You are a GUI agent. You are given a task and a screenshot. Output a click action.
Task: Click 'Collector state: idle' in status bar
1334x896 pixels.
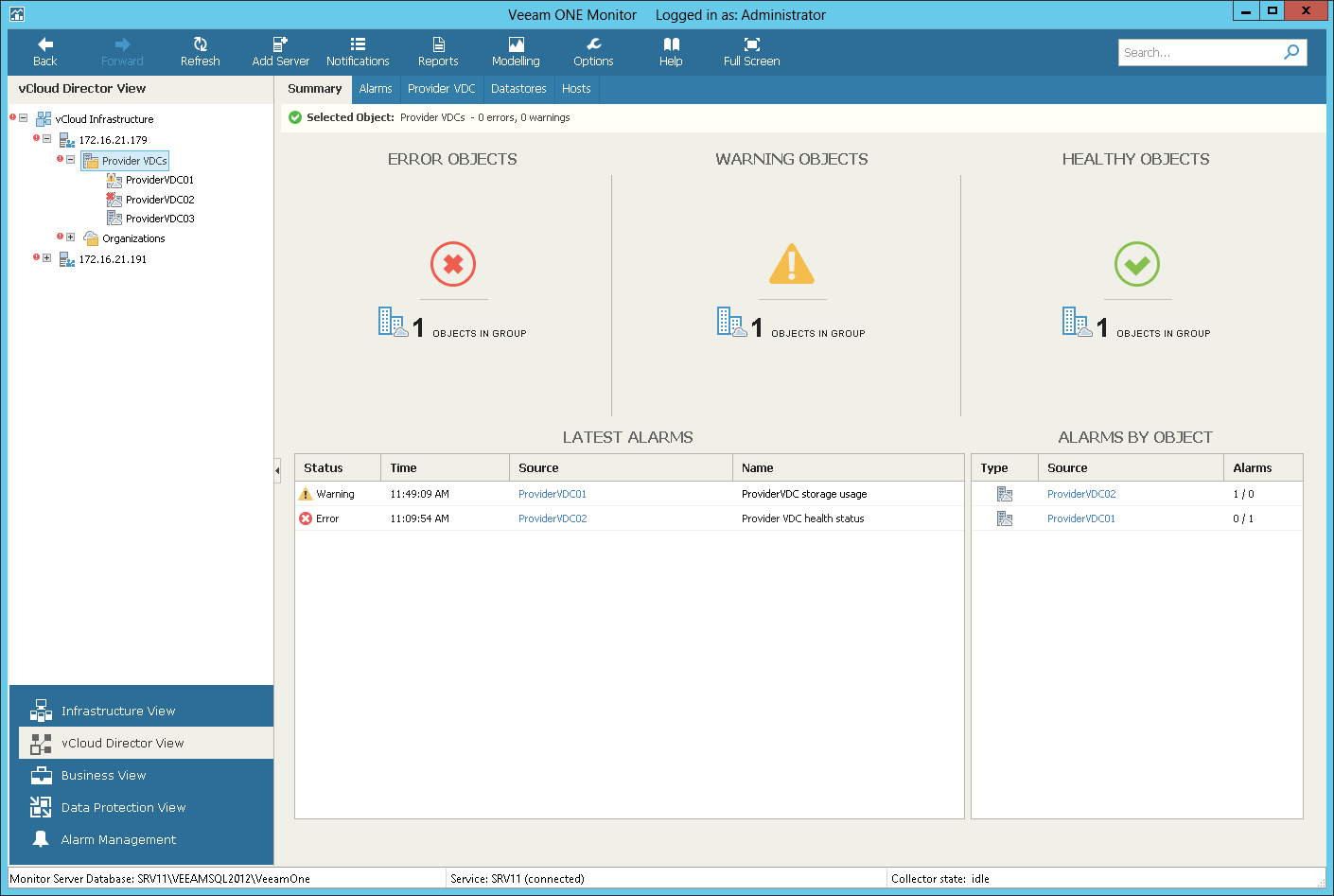point(939,879)
